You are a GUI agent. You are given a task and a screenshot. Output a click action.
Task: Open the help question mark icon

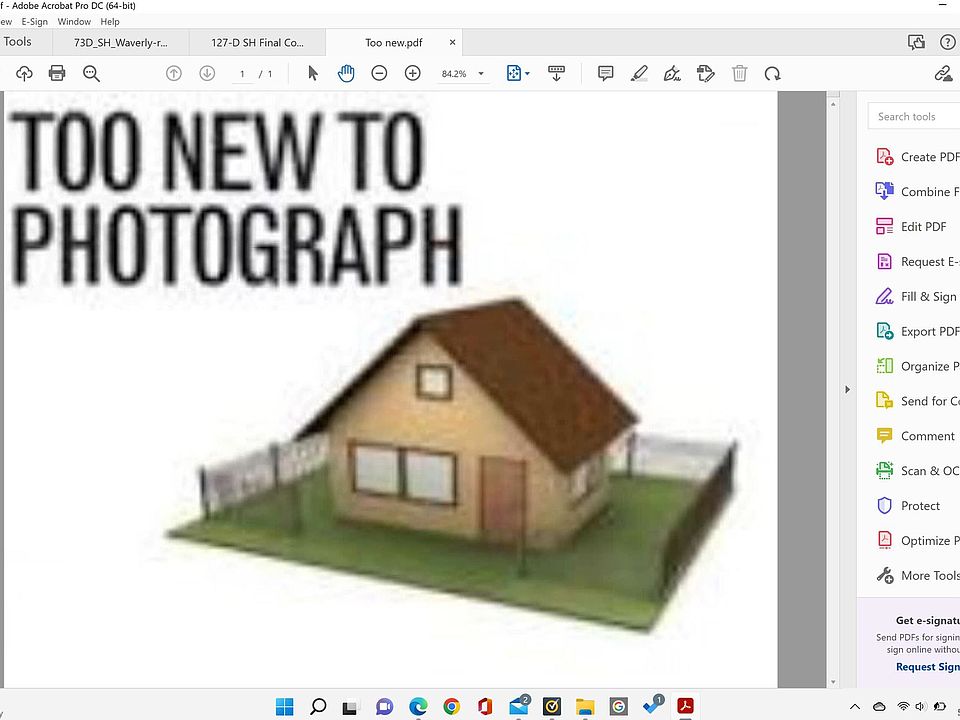click(947, 42)
